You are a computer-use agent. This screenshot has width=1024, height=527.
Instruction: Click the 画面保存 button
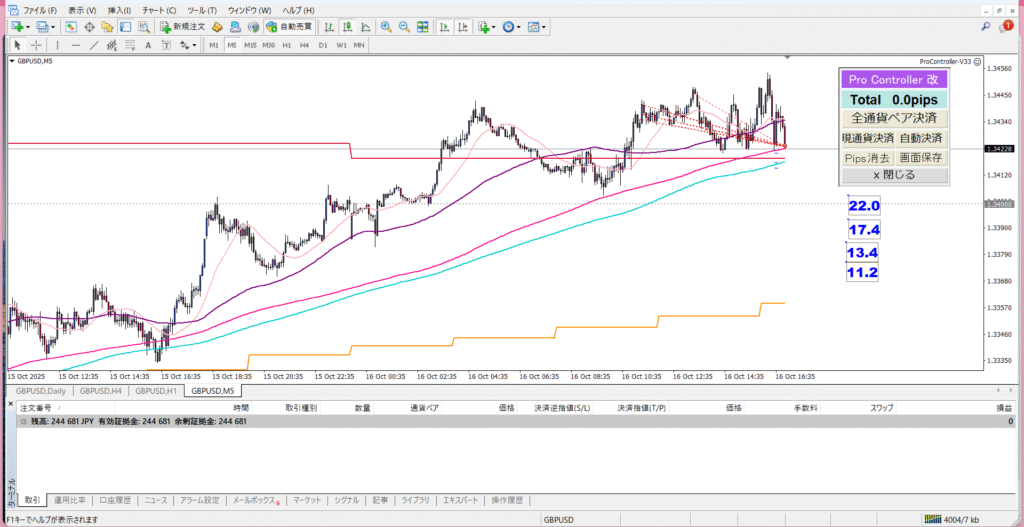(919, 157)
